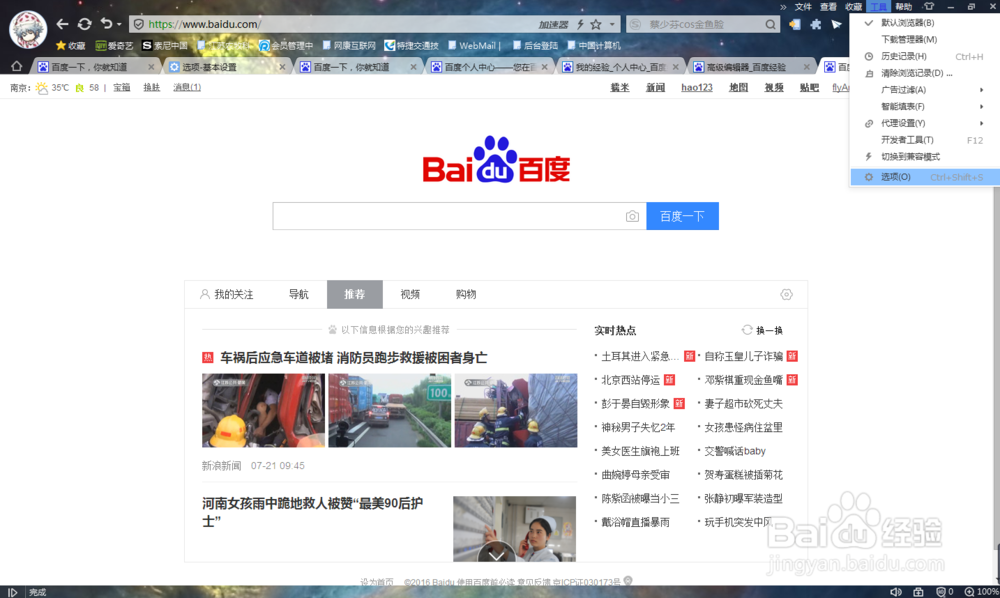This screenshot has width=1000, height=598.
Task: Open the 地图 link in top navigation
Action: pos(739,87)
